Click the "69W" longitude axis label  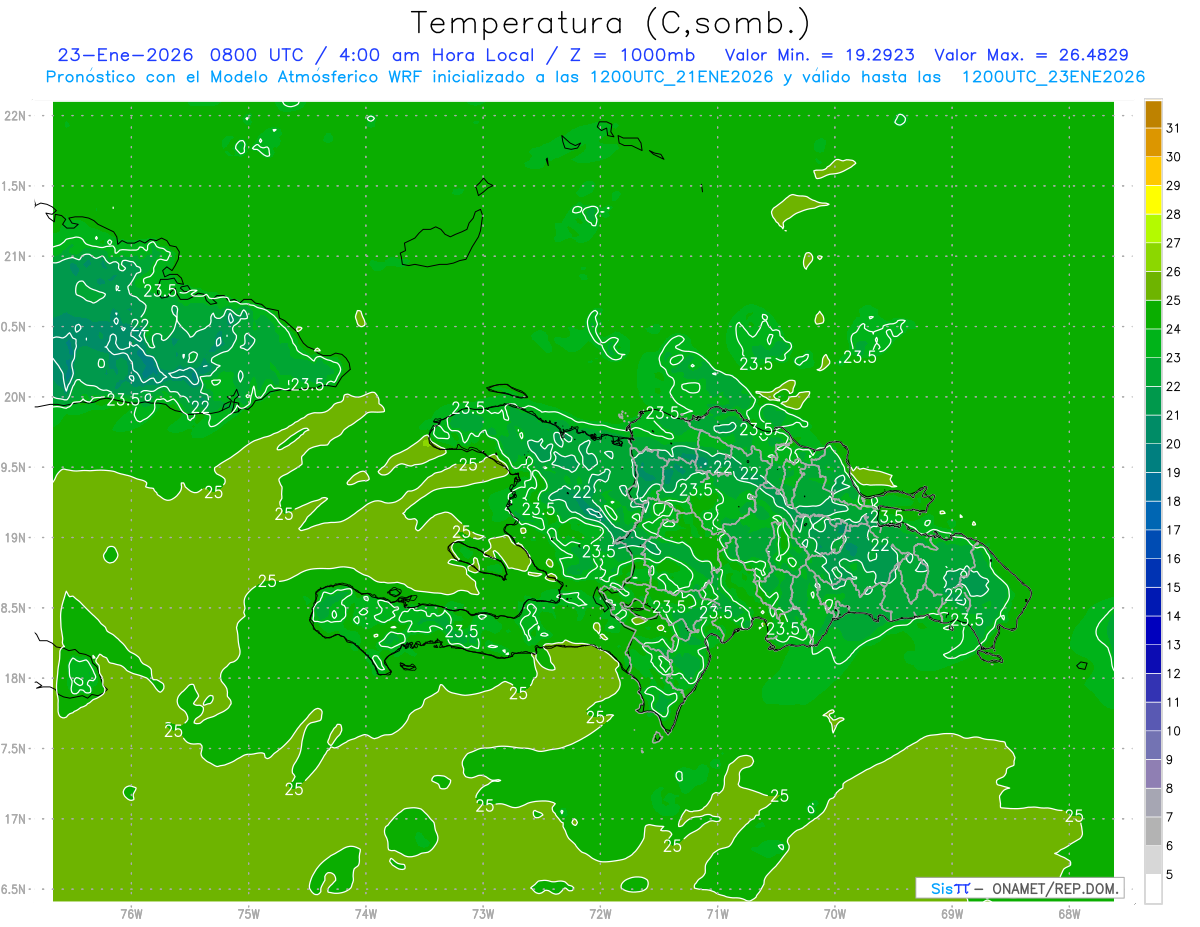pos(952,914)
